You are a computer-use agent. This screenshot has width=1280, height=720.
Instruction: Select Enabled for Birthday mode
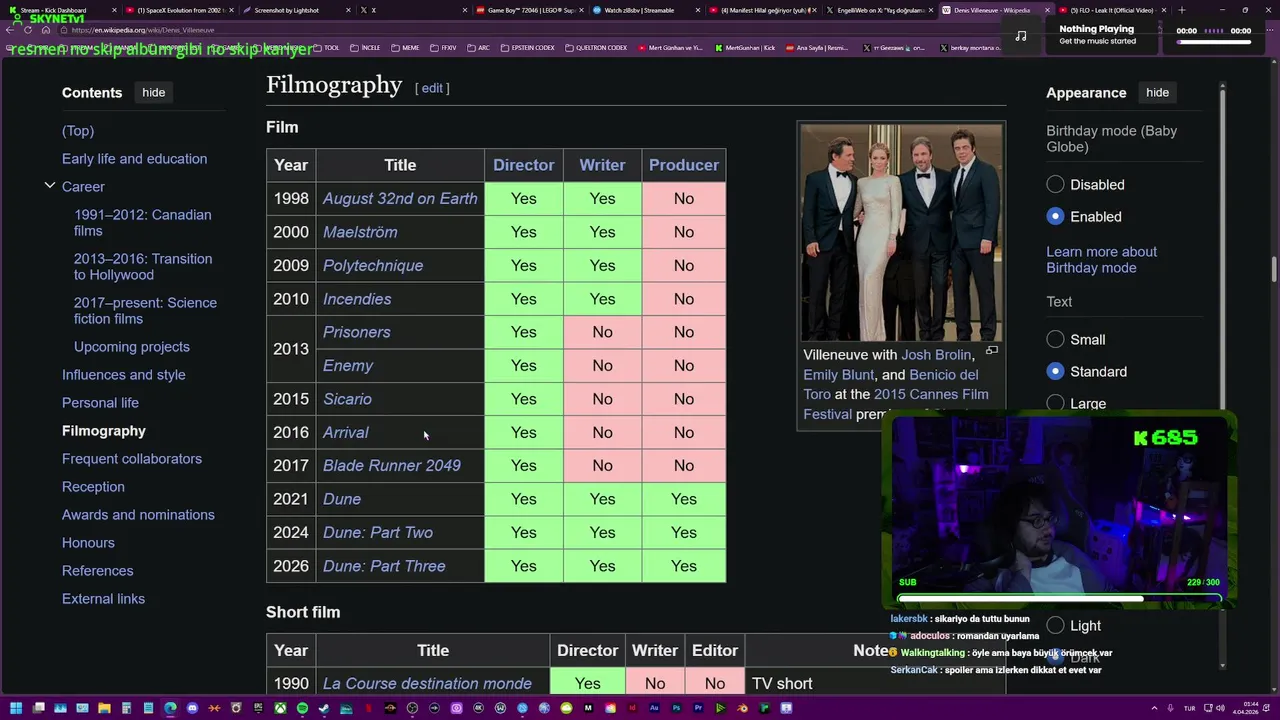click(1055, 216)
